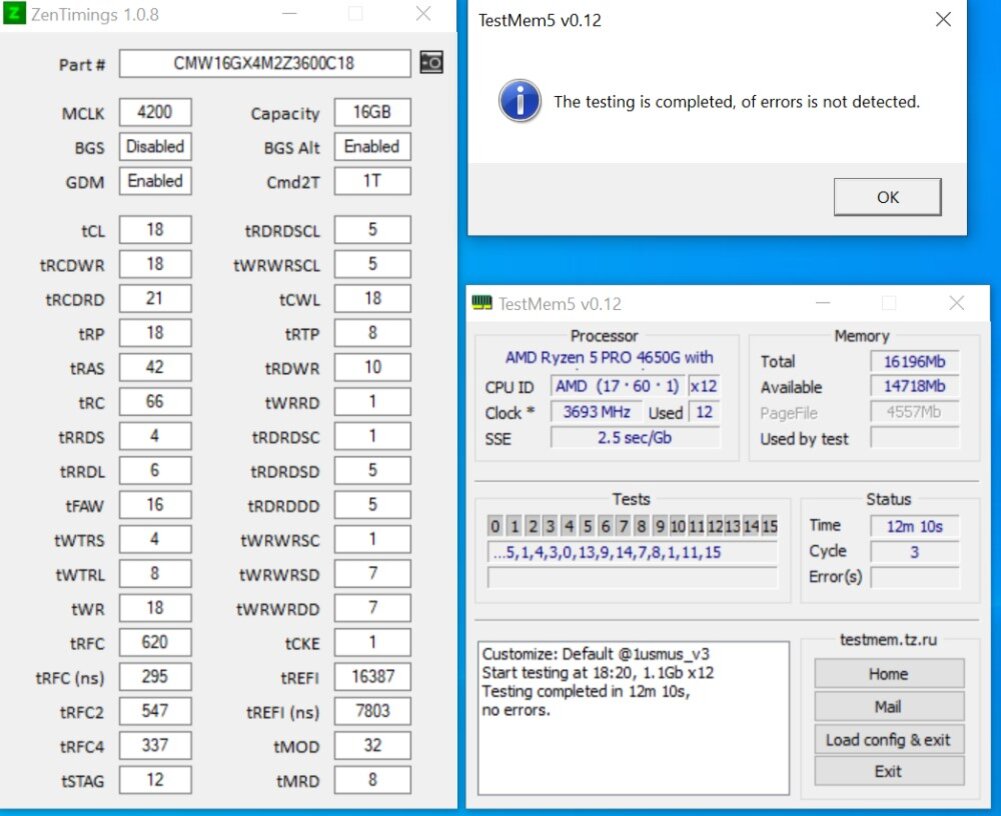Click the tRFC4 value 337
This screenshot has width=1001, height=816.
155,746
